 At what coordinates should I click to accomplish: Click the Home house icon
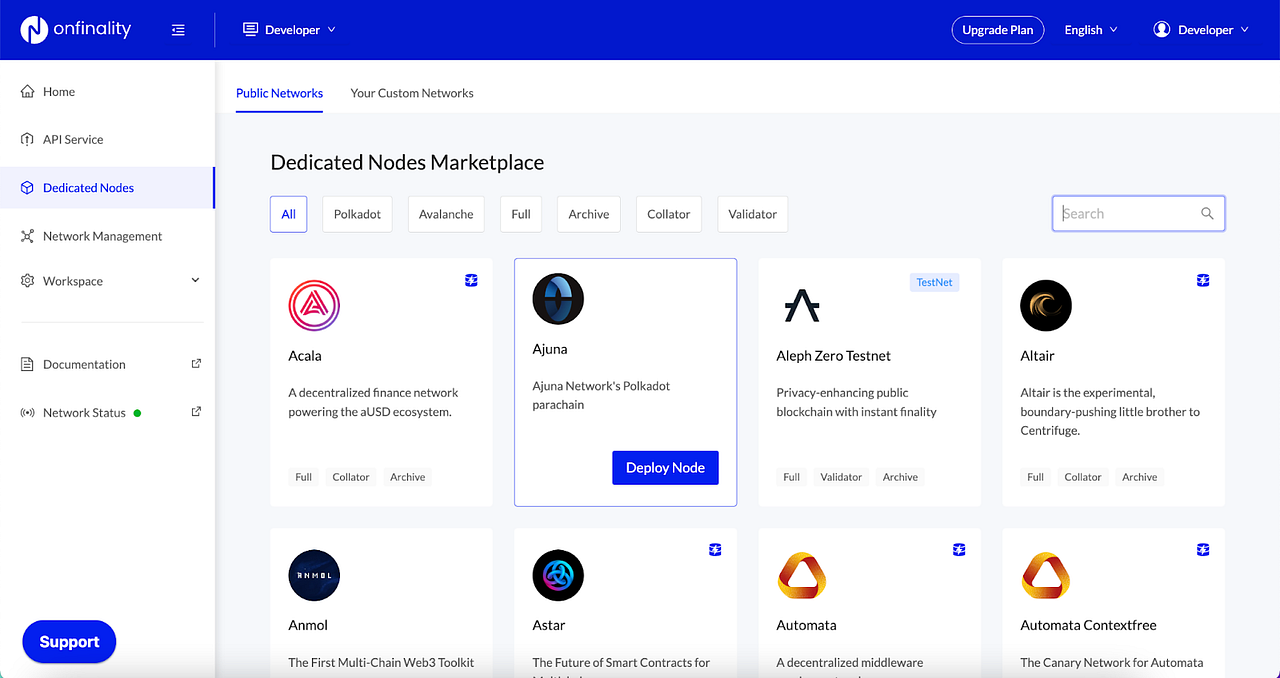(x=28, y=91)
